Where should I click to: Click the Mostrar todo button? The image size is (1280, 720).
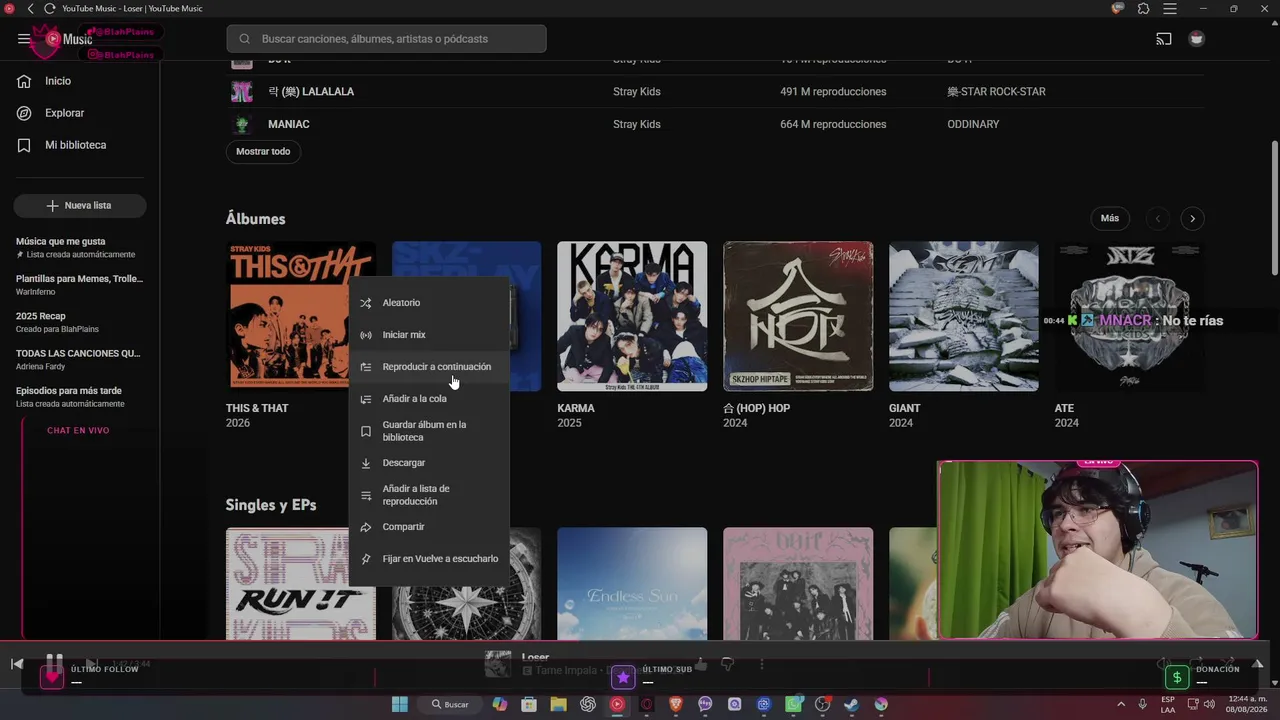(x=263, y=152)
